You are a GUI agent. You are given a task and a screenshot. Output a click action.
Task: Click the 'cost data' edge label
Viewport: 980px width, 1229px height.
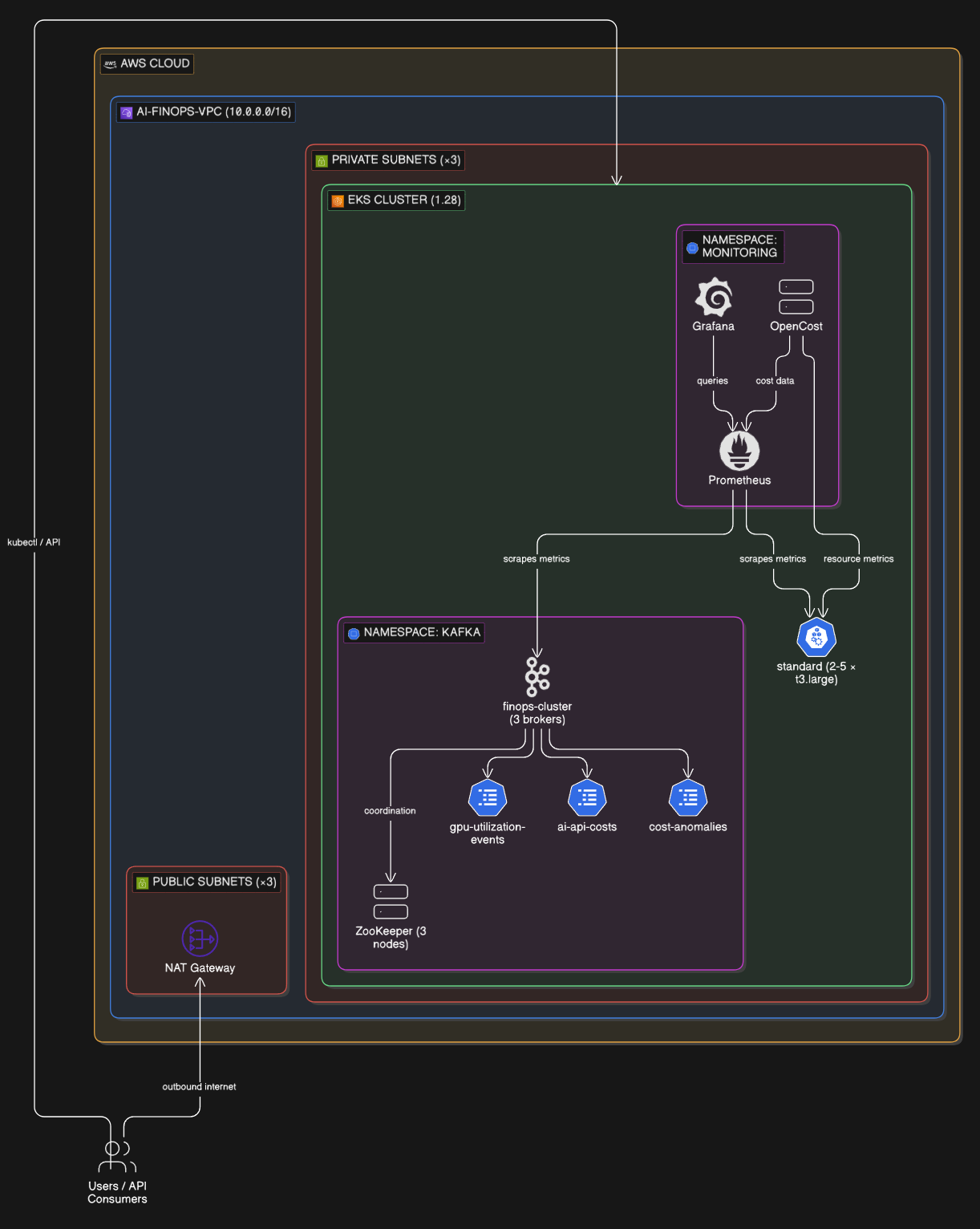coord(775,381)
